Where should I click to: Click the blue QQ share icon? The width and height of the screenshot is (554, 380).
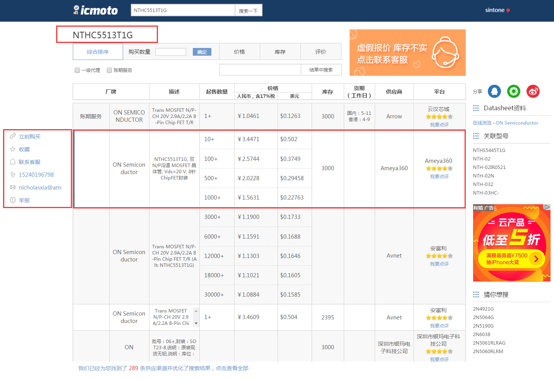tap(494, 91)
